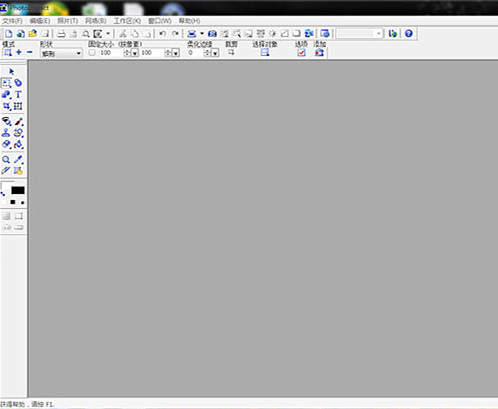The width and height of the screenshot is (498, 409).
Task: Open the fixed height value dropdown arrow
Action: (176, 53)
